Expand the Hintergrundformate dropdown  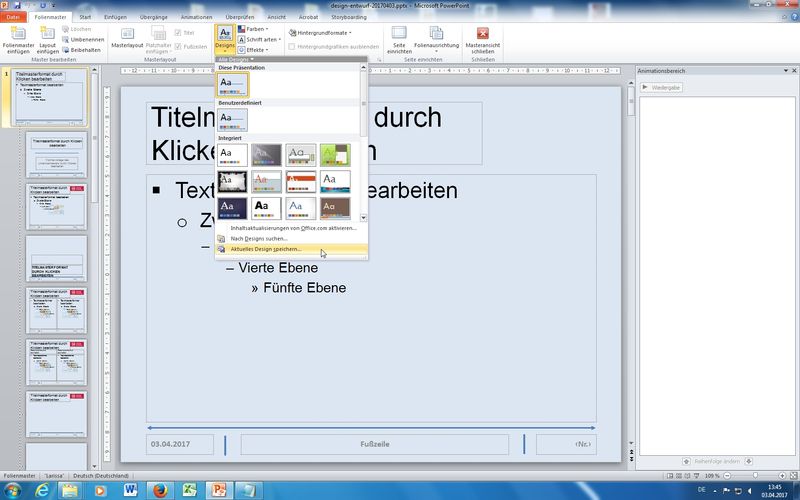pyautogui.click(x=324, y=33)
